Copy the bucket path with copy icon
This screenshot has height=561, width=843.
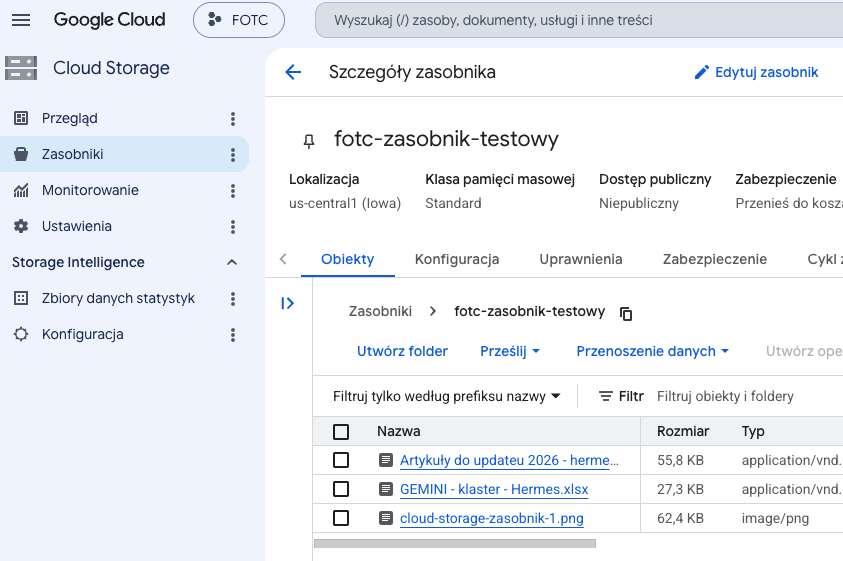tap(626, 314)
